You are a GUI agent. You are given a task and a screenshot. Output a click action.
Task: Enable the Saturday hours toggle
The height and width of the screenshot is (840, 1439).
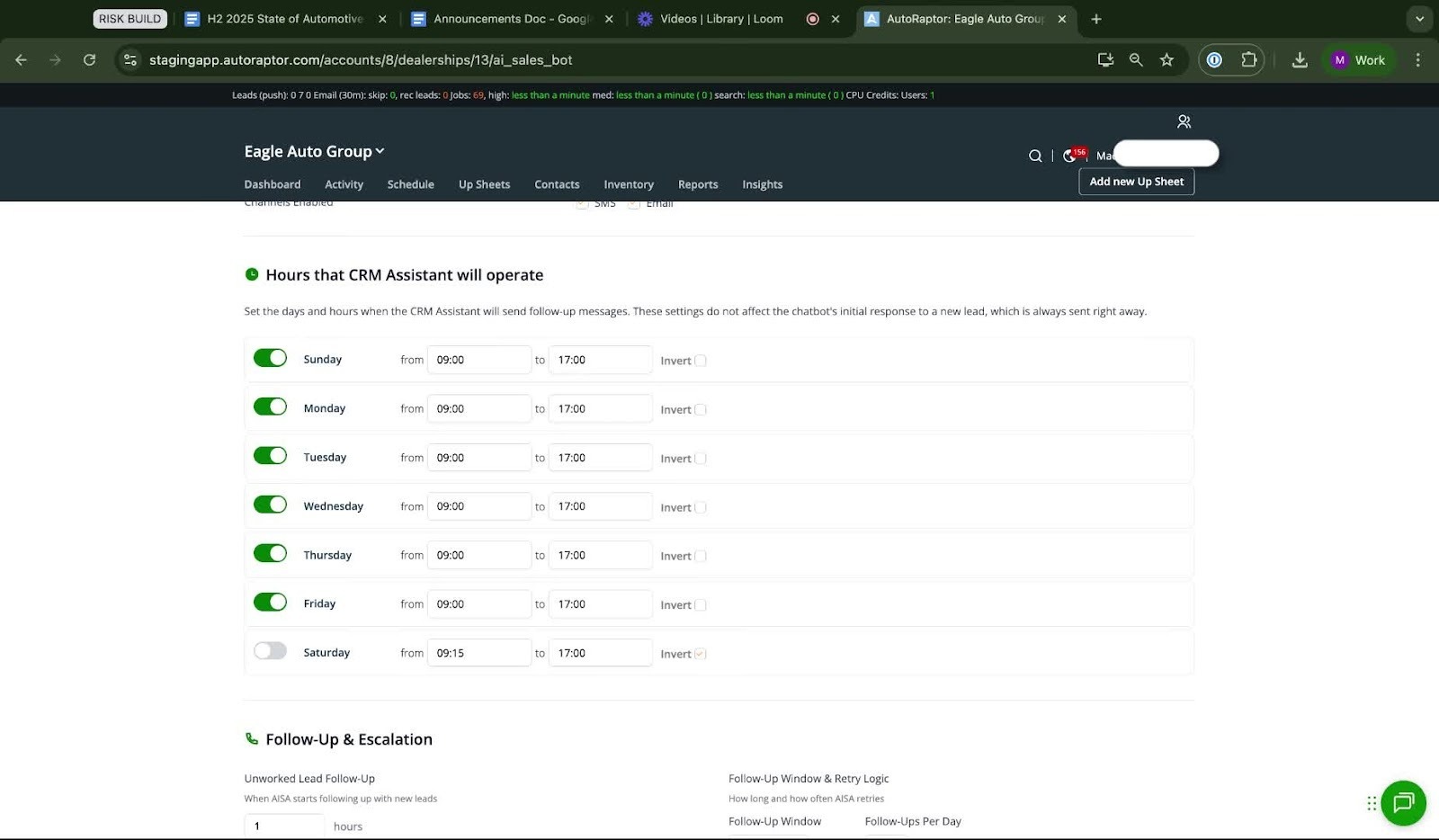(x=270, y=651)
